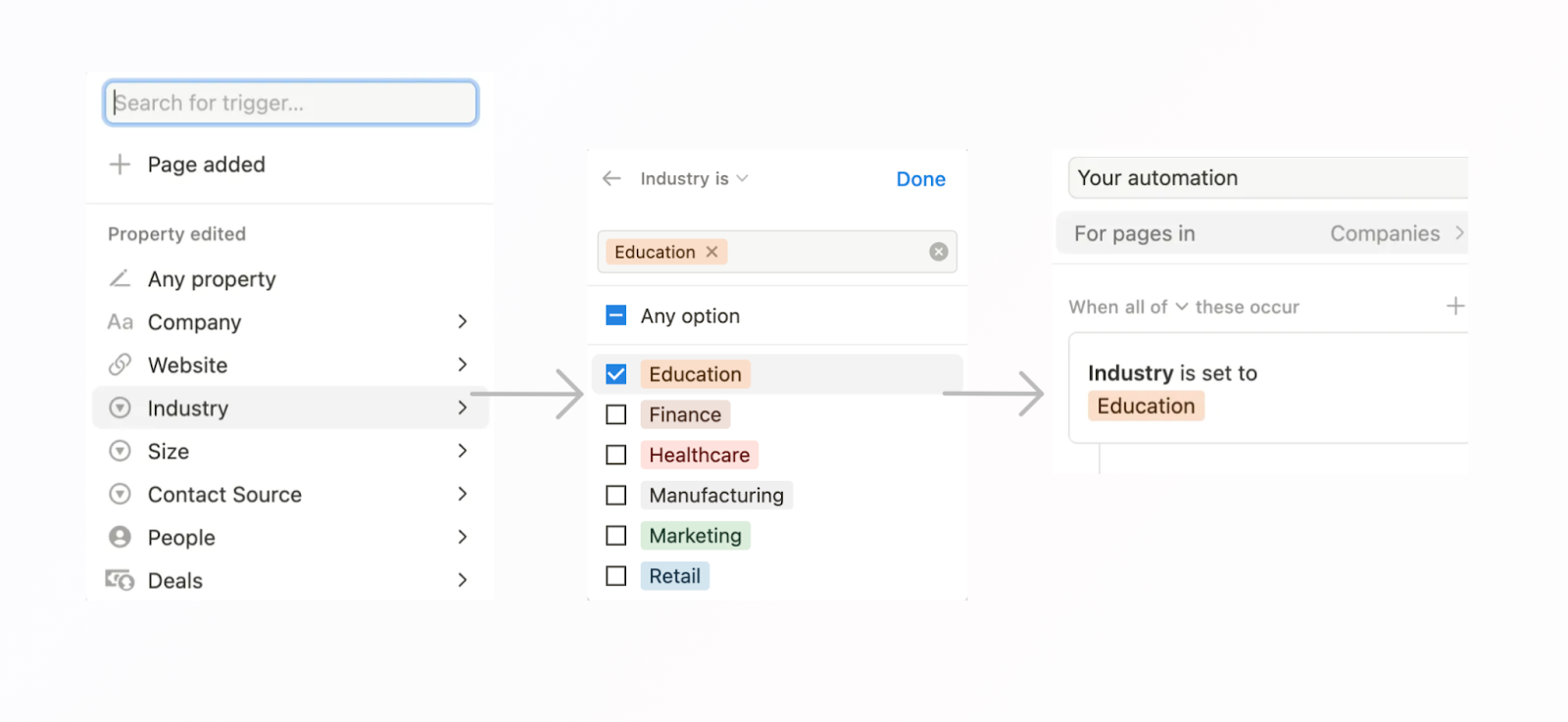The height and width of the screenshot is (722, 1568).
Task: Choose the Industry property row
Action: (x=290, y=409)
